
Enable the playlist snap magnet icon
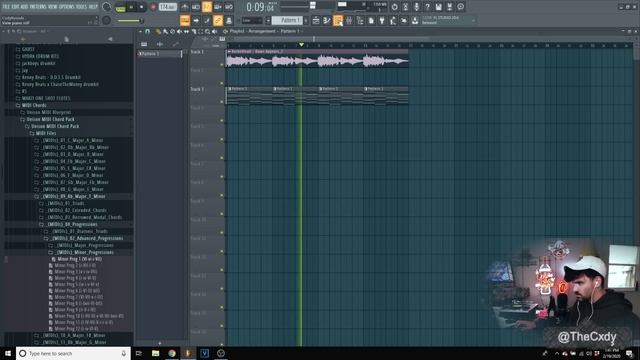tap(147, 31)
